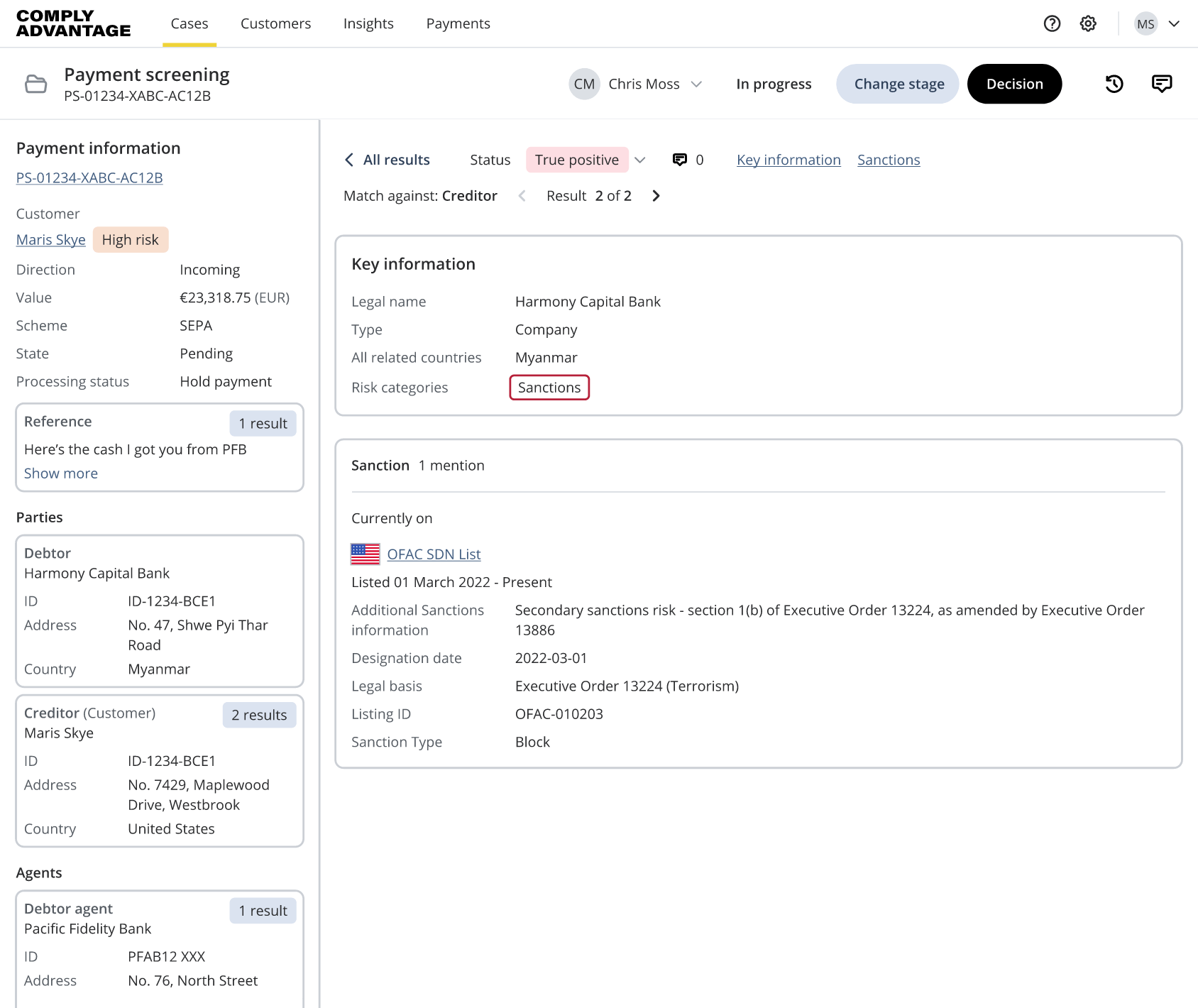Viewport: 1198px width, 1008px height.
Task: Switch to the Insights tab
Action: [368, 23]
